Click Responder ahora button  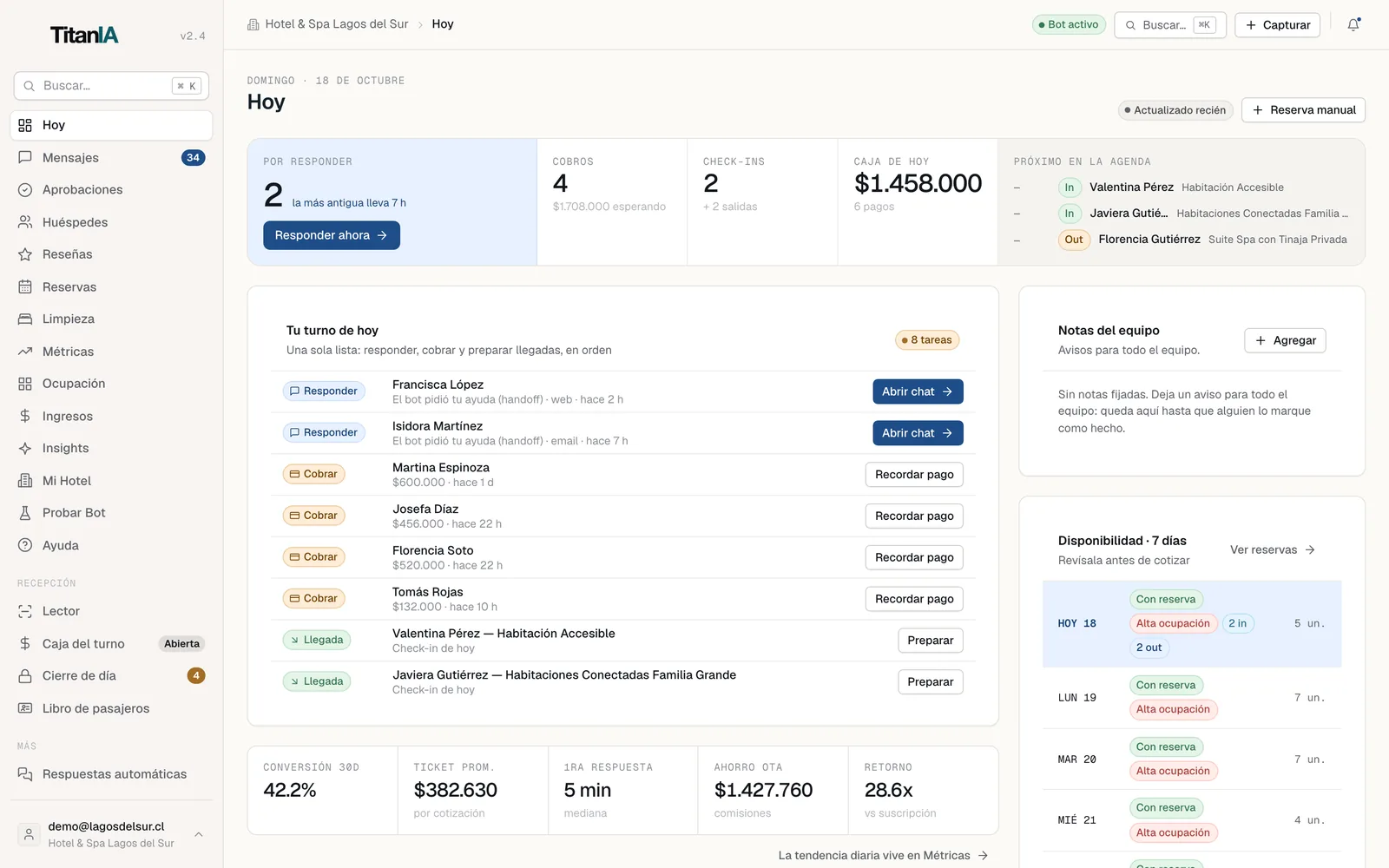click(x=332, y=235)
